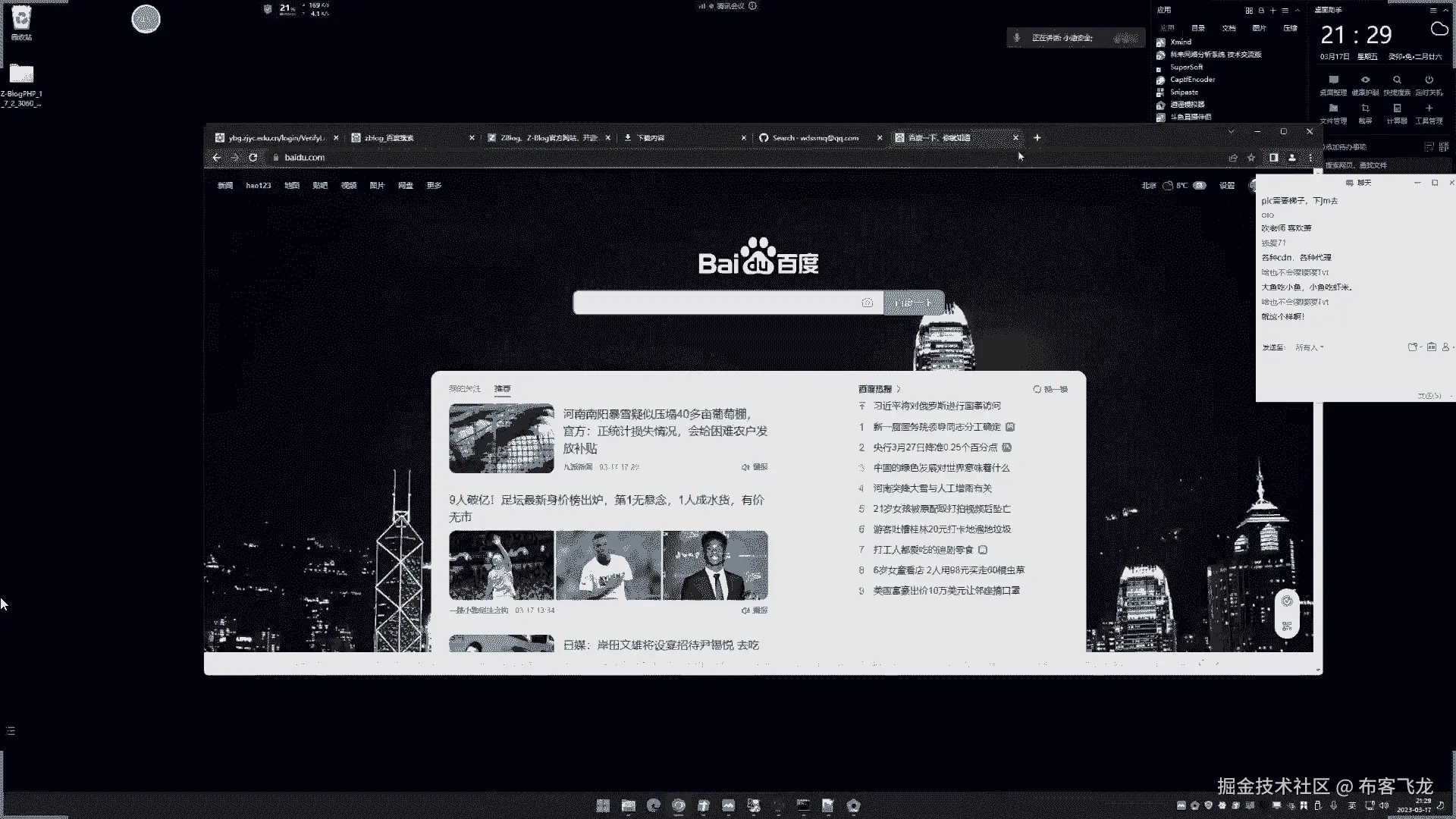Switch to the 推荐 feed tab

click(502, 388)
